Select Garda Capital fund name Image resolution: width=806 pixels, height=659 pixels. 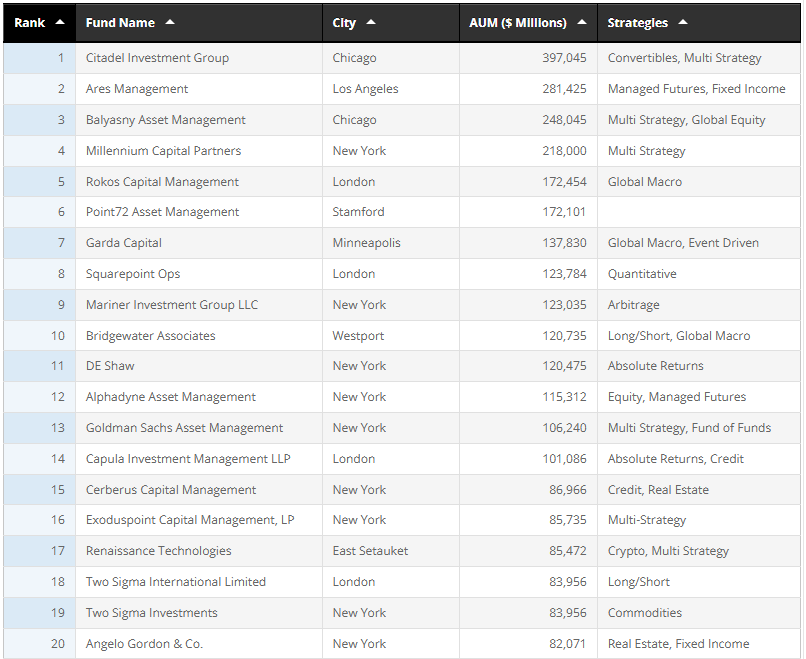tap(123, 243)
